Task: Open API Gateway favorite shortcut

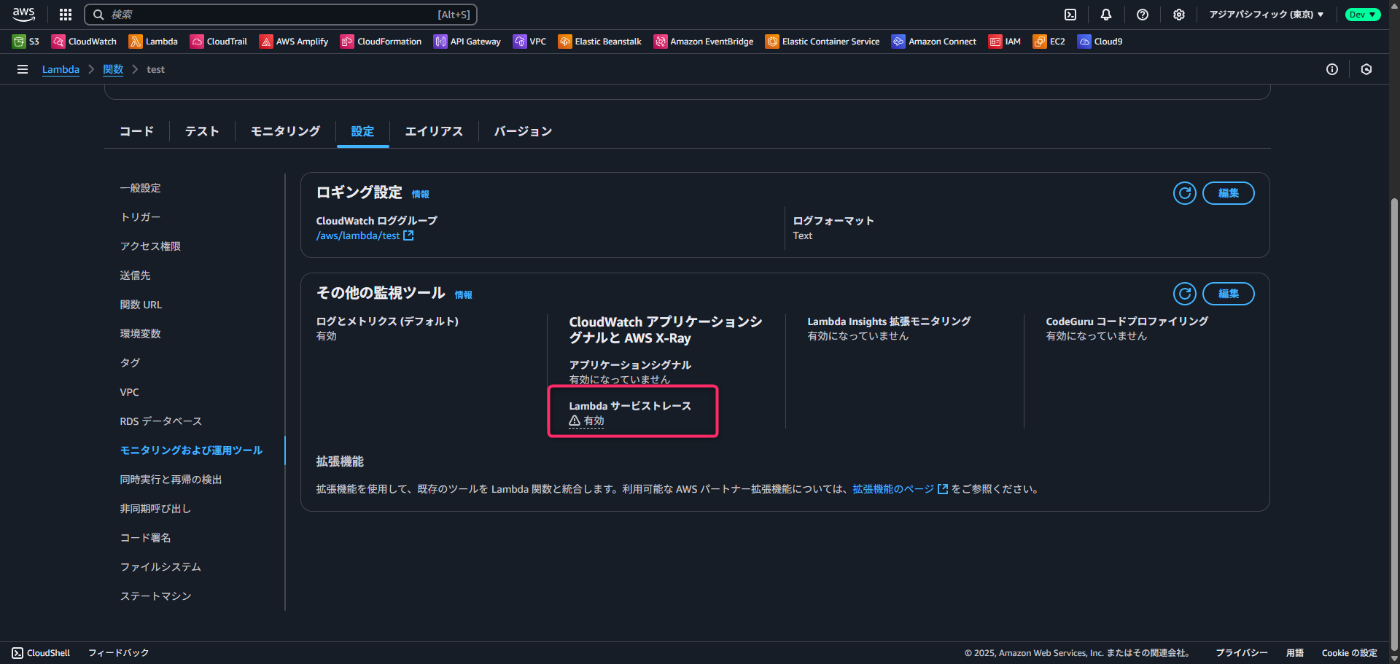Action: pyautogui.click(x=468, y=42)
